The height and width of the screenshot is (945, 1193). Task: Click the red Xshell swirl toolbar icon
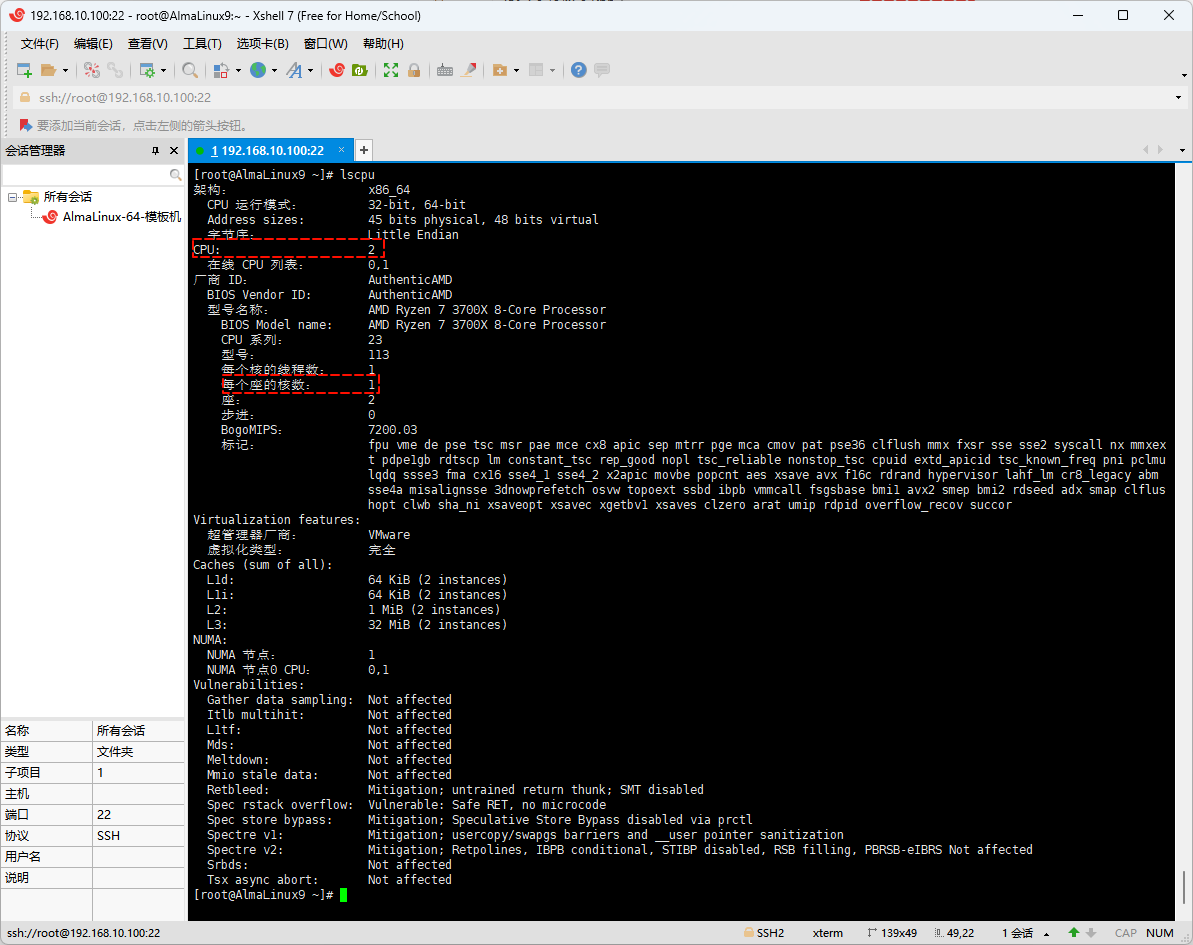point(337,70)
